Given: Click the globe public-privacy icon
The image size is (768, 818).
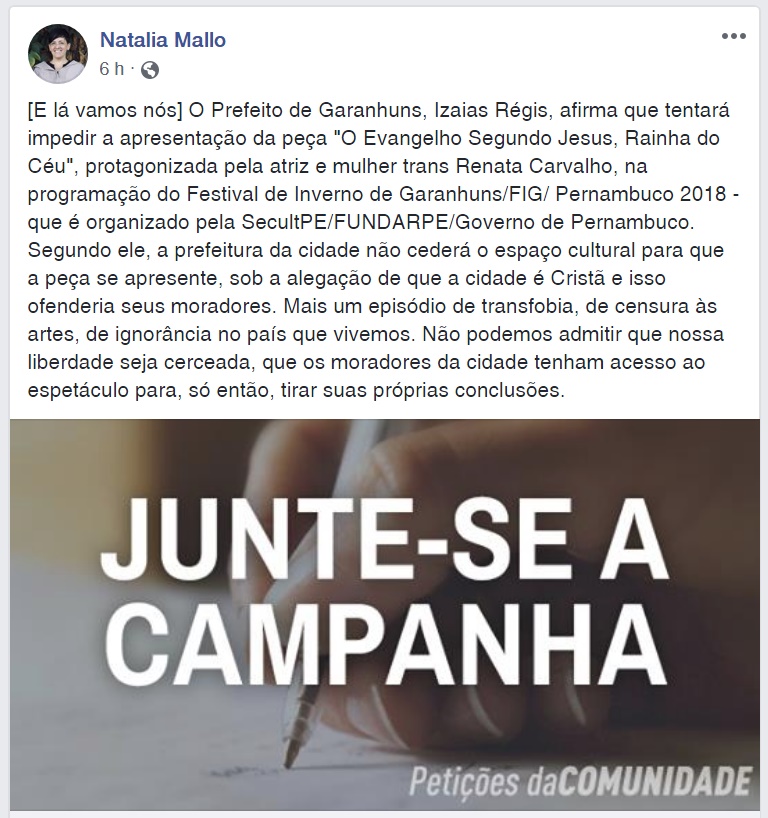Looking at the screenshot, I should pos(150,69).
